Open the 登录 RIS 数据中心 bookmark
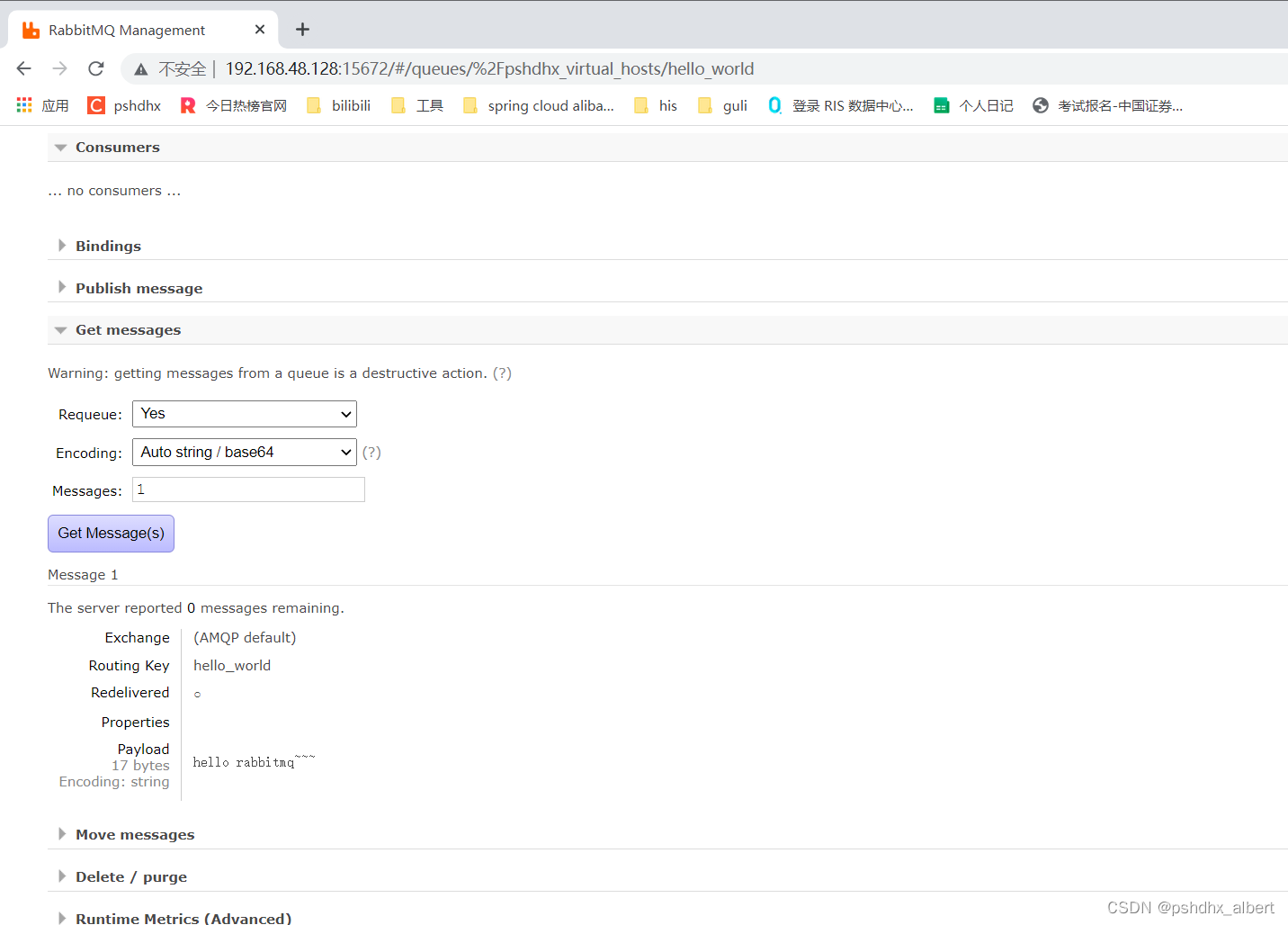This screenshot has width=1288, height=925. point(840,105)
